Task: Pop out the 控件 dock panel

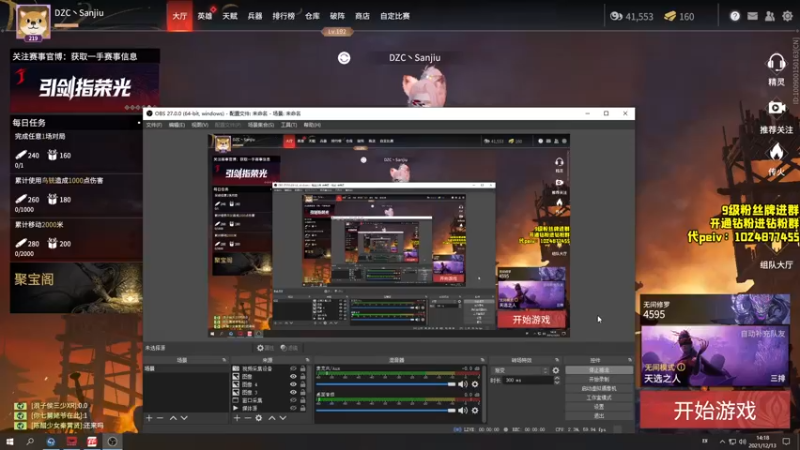Action: pyautogui.click(x=630, y=360)
